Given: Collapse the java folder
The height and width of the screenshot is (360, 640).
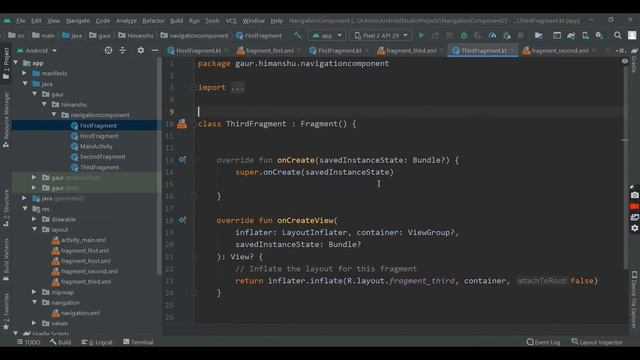Looking at the screenshot, I should (x=24, y=84).
